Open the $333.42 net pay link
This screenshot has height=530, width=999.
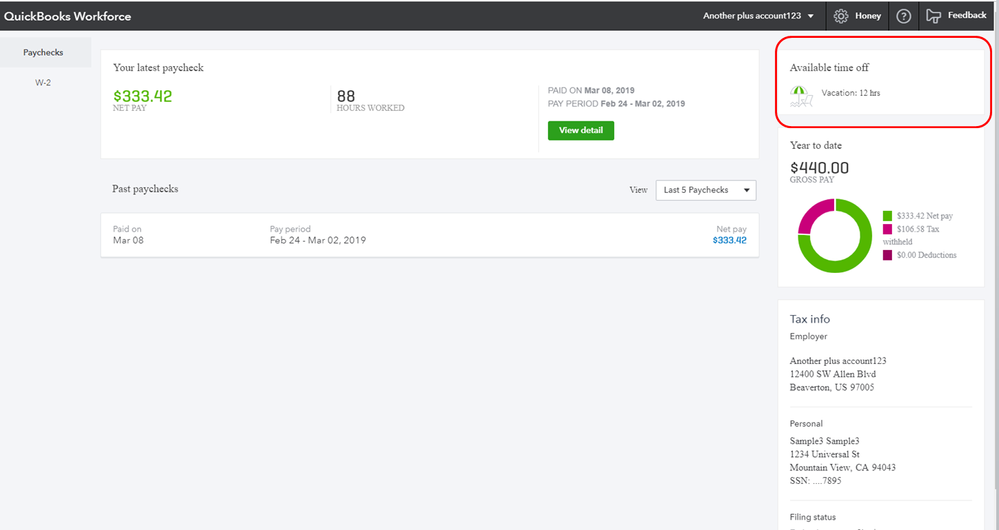pos(729,240)
